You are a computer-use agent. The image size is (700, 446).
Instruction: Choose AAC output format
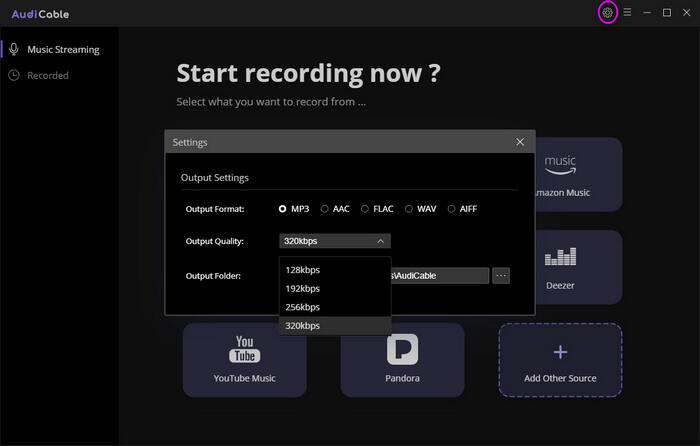pos(325,209)
